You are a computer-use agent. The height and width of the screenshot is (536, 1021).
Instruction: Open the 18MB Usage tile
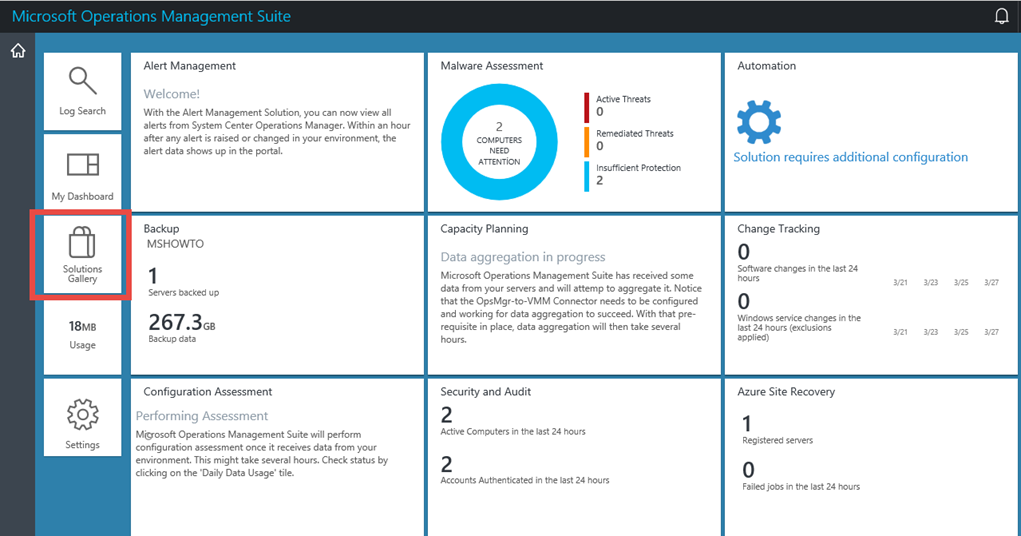[x=83, y=335]
